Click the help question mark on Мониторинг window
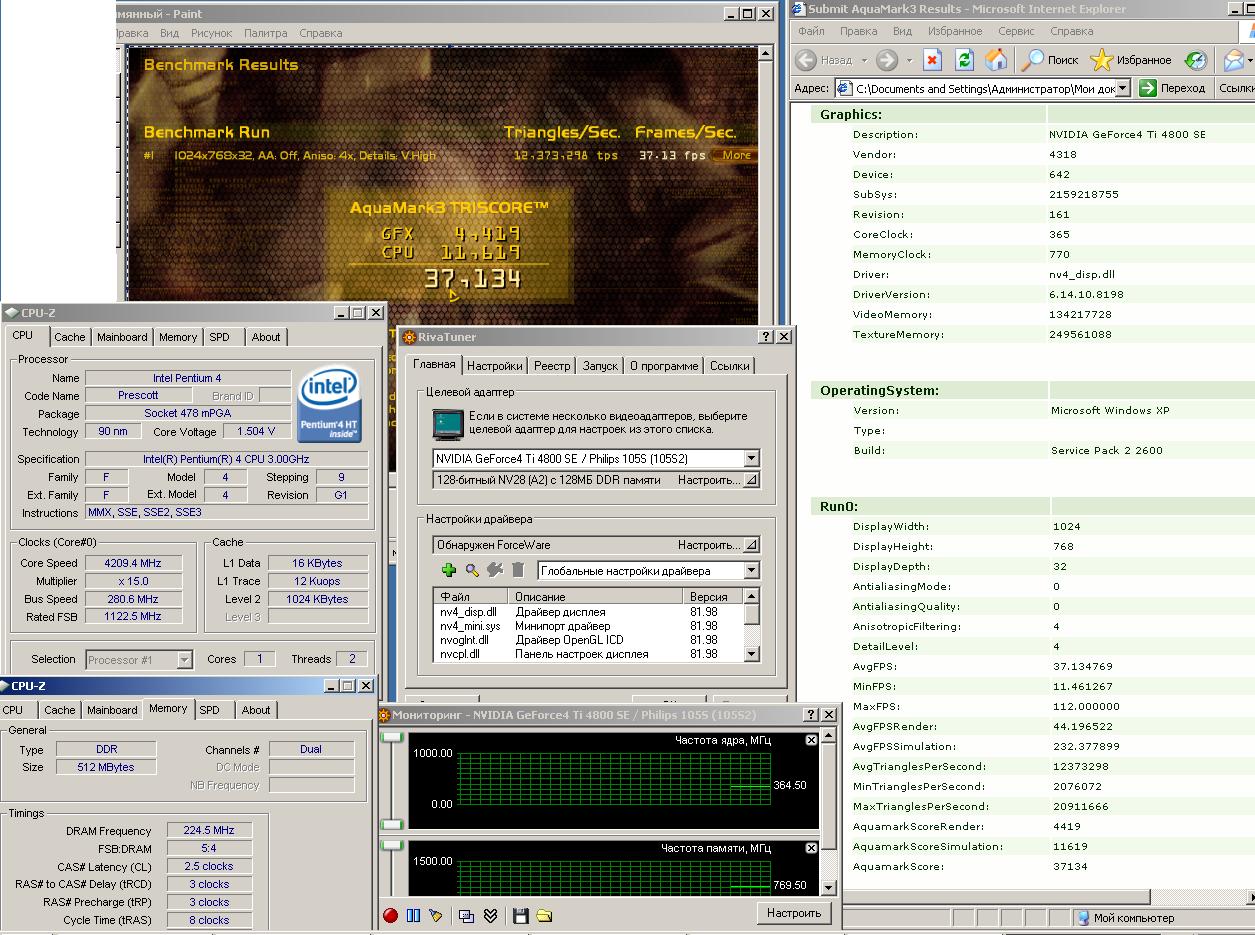Image resolution: width=1255 pixels, height=935 pixels. point(811,715)
